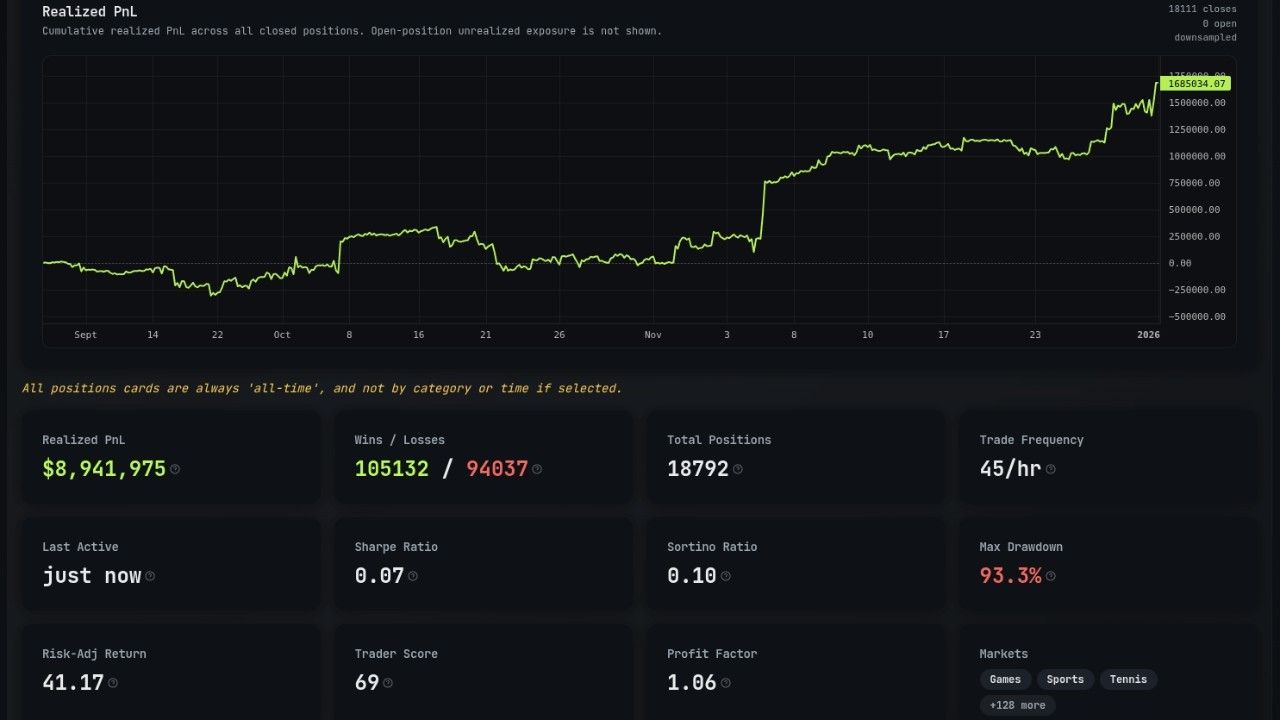Click the Nov marker on chart timeline
This screenshot has width=1280, height=720.
[653, 335]
